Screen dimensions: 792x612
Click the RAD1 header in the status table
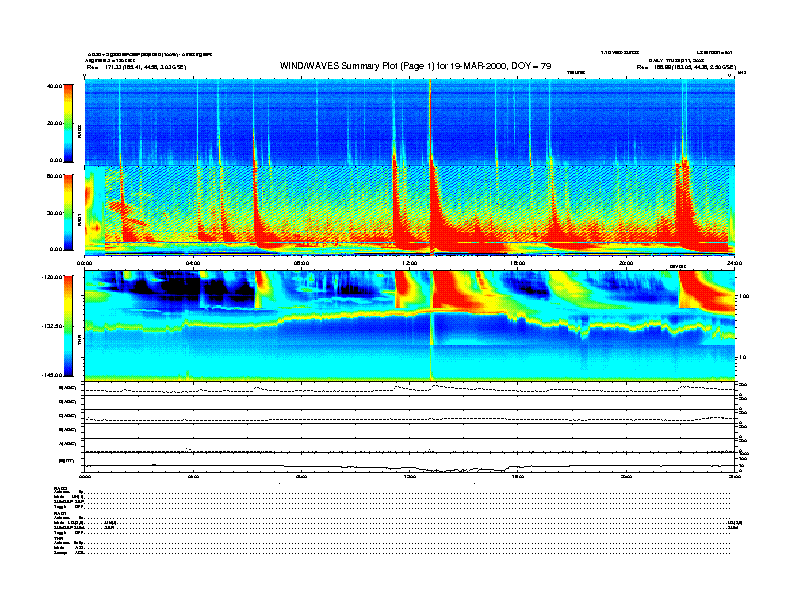(61, 513)
